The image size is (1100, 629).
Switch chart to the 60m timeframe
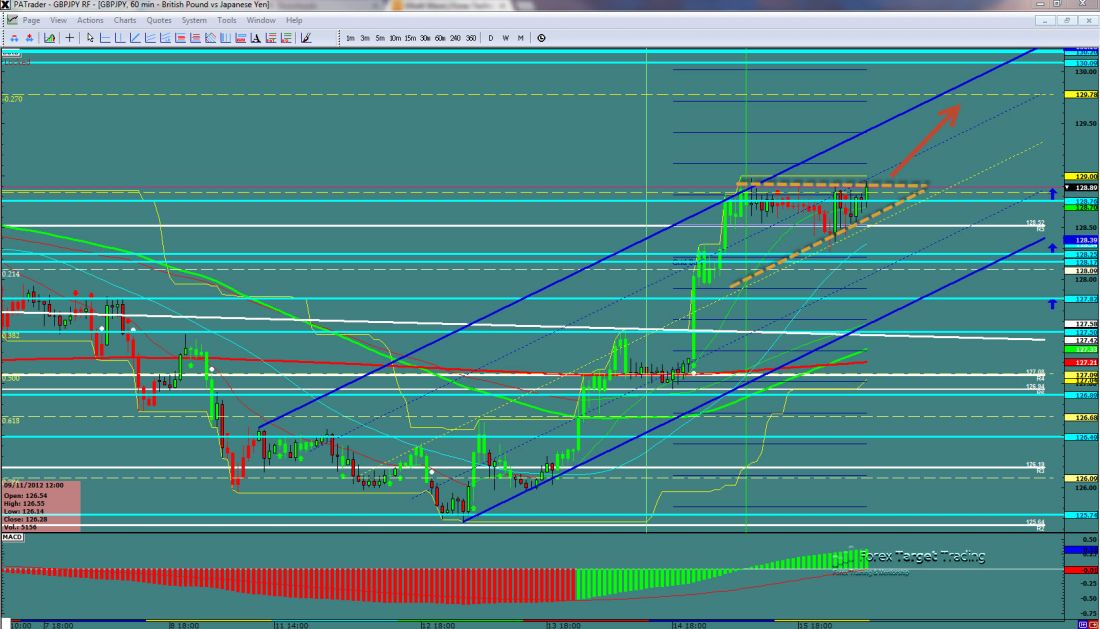click(440, 38)
